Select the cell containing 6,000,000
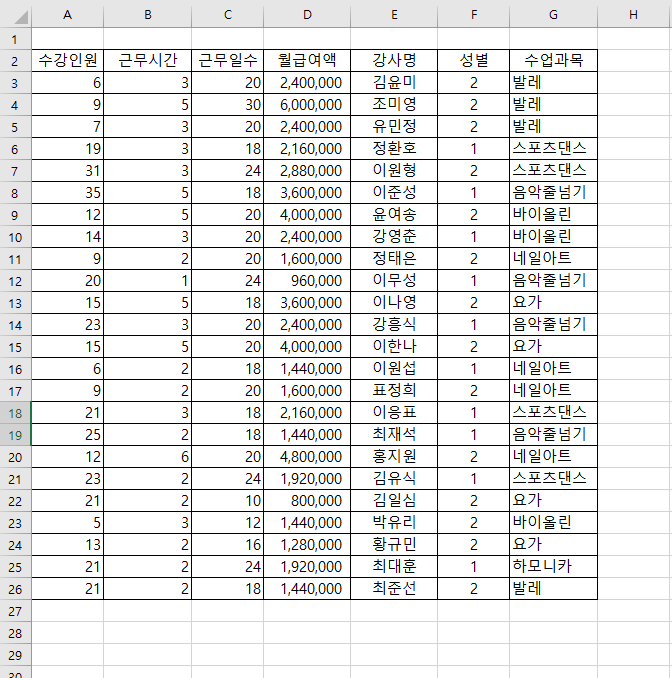 pyautogui.click(x=307, y=104)
